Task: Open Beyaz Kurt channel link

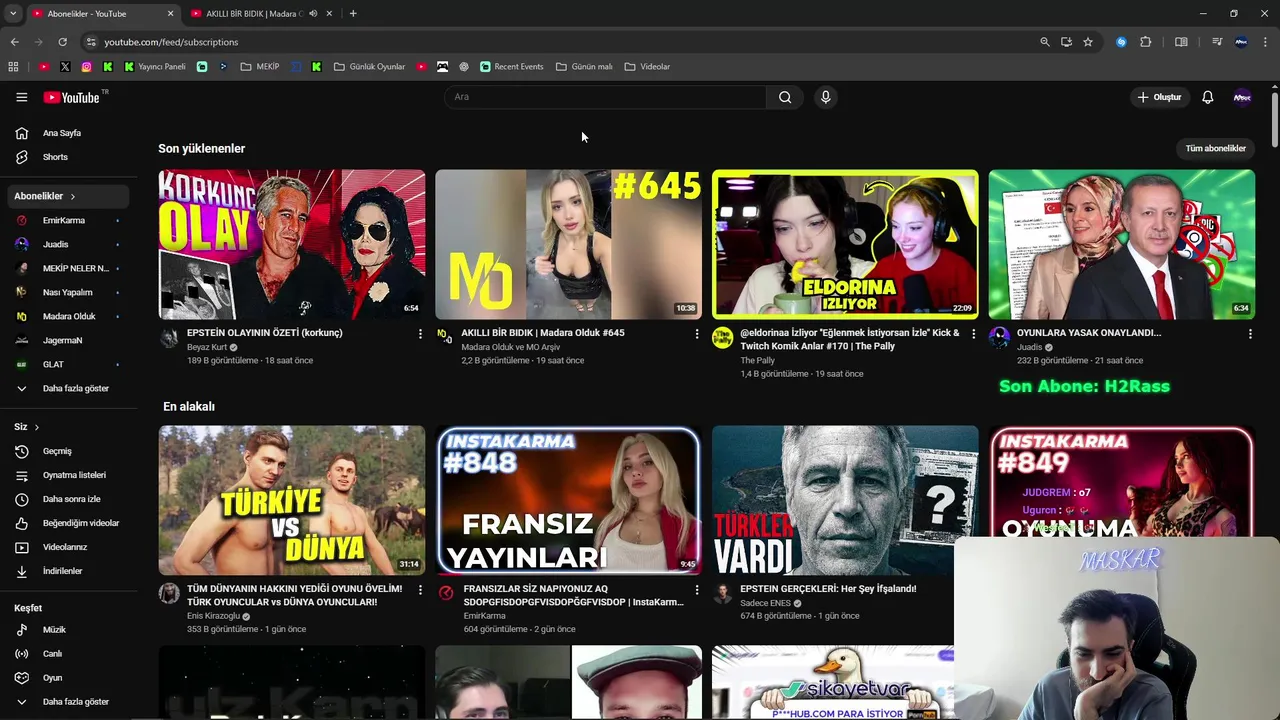Action: [207, 347]
